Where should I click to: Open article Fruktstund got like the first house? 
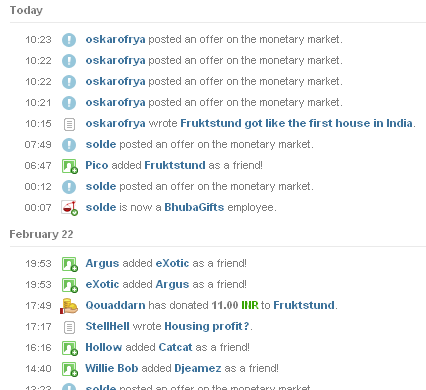[296, 123]
